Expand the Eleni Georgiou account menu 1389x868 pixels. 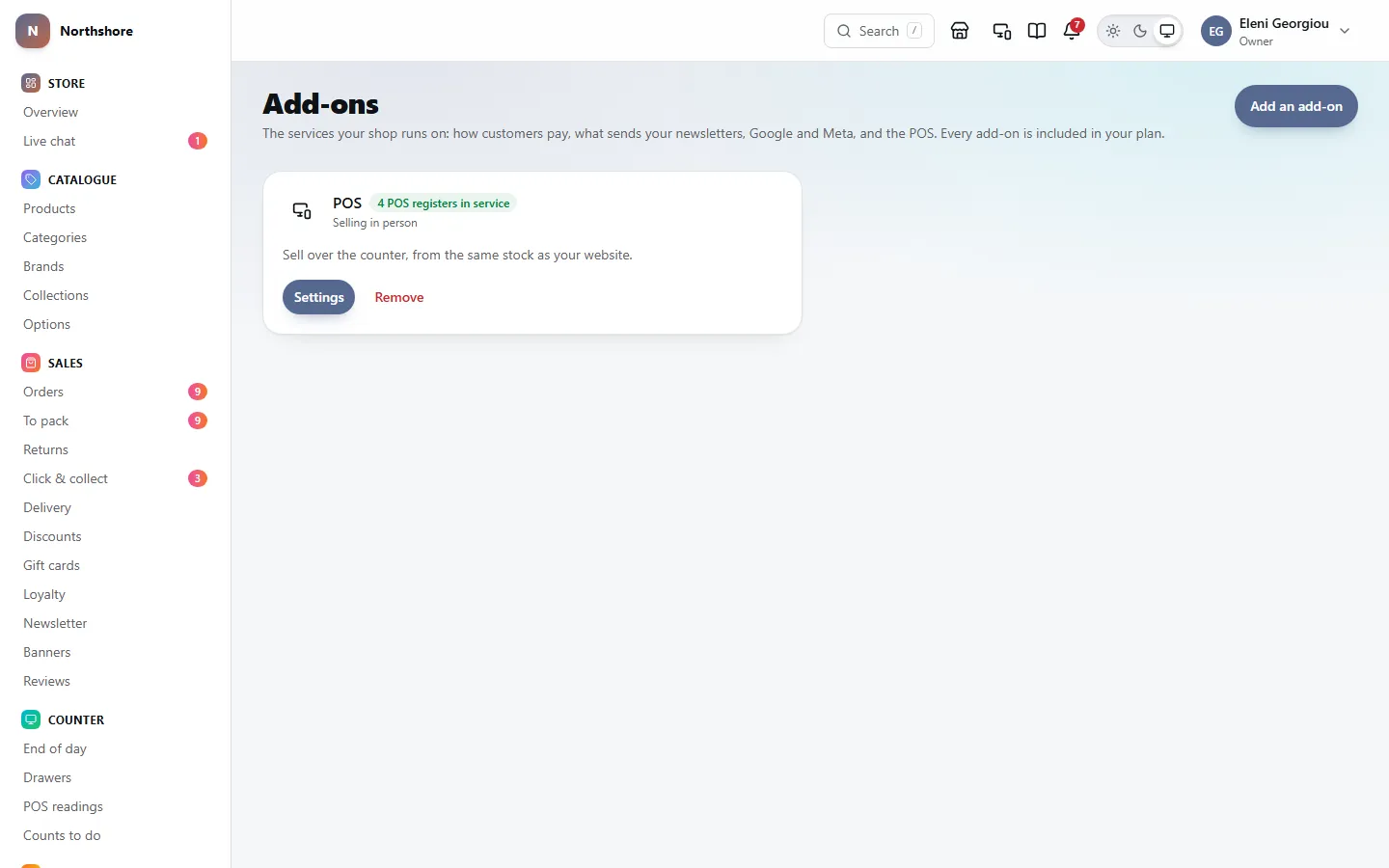1277,31
